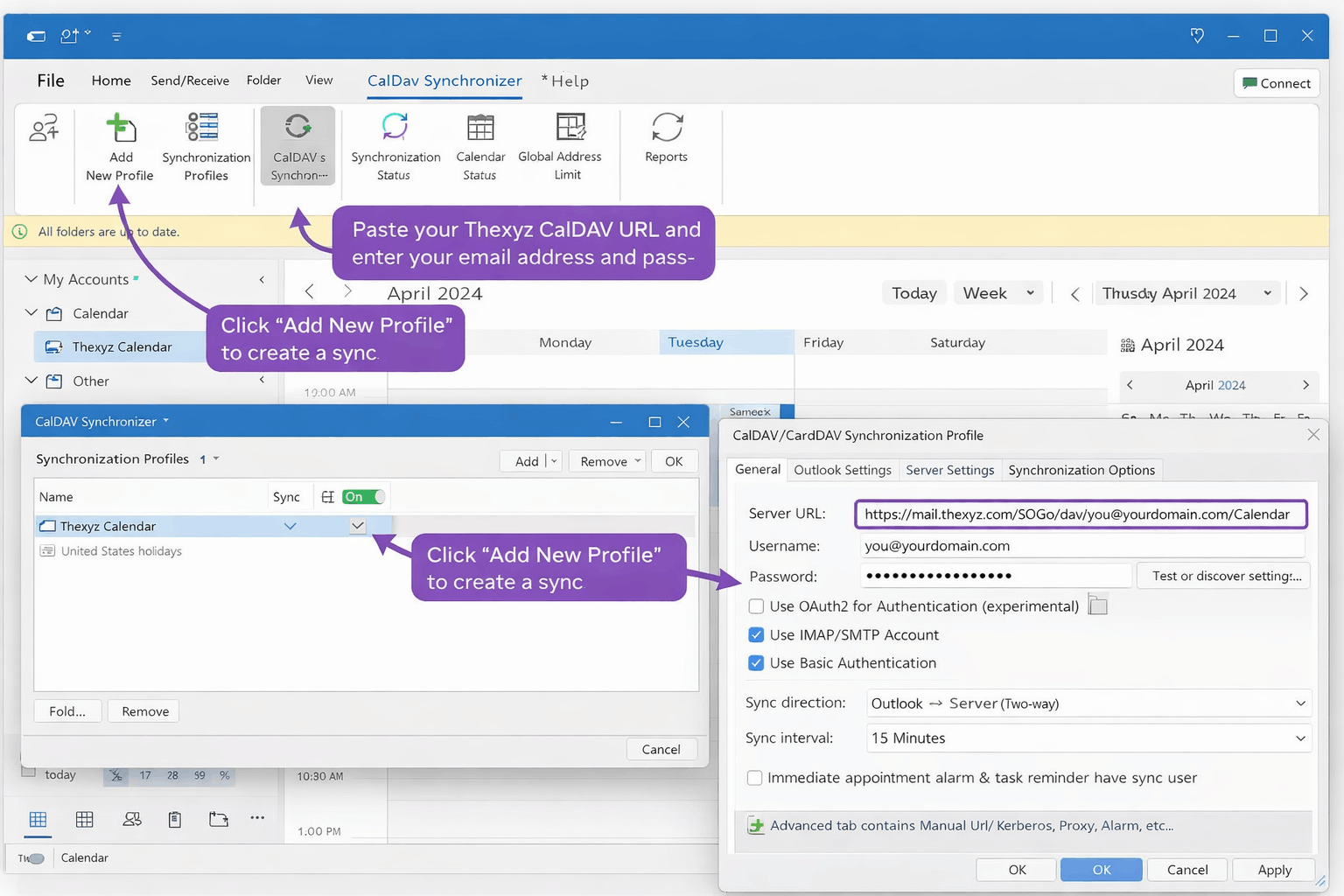
Task: Open the Send/Receive ribbon tab
Action: point(190,80)
